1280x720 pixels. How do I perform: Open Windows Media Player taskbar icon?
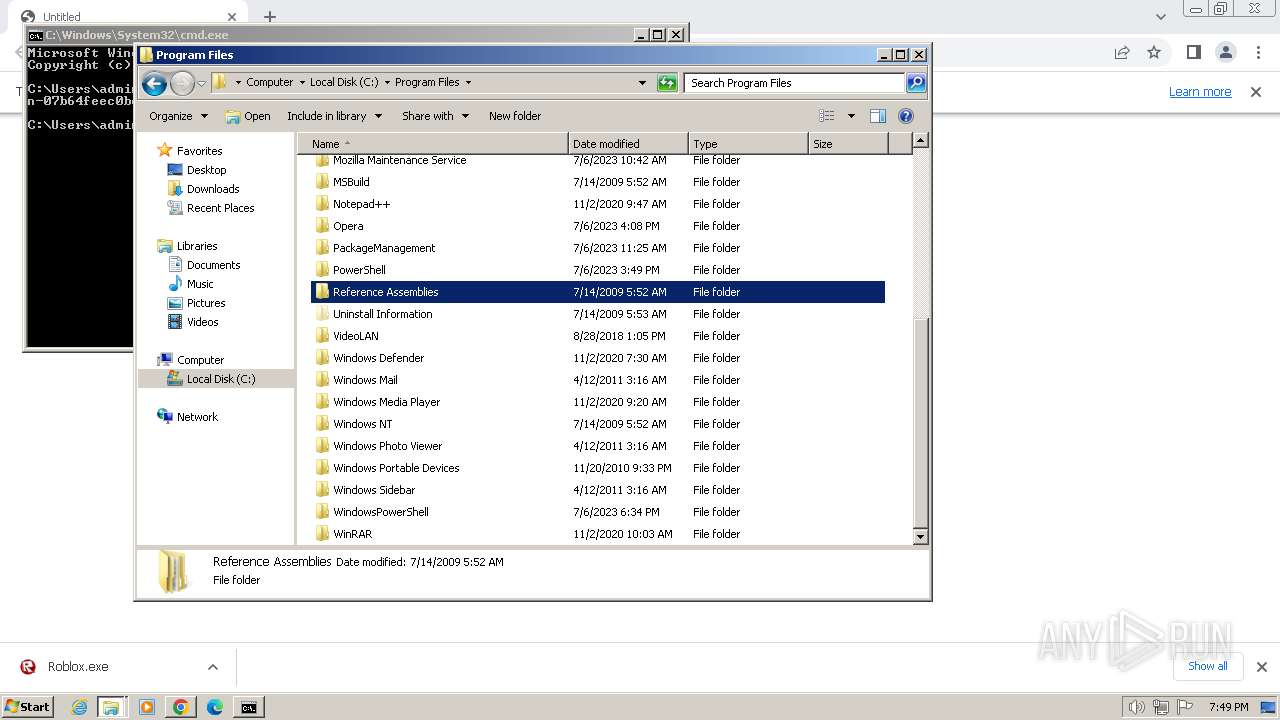pyautogui.click(x=147, y=707)
